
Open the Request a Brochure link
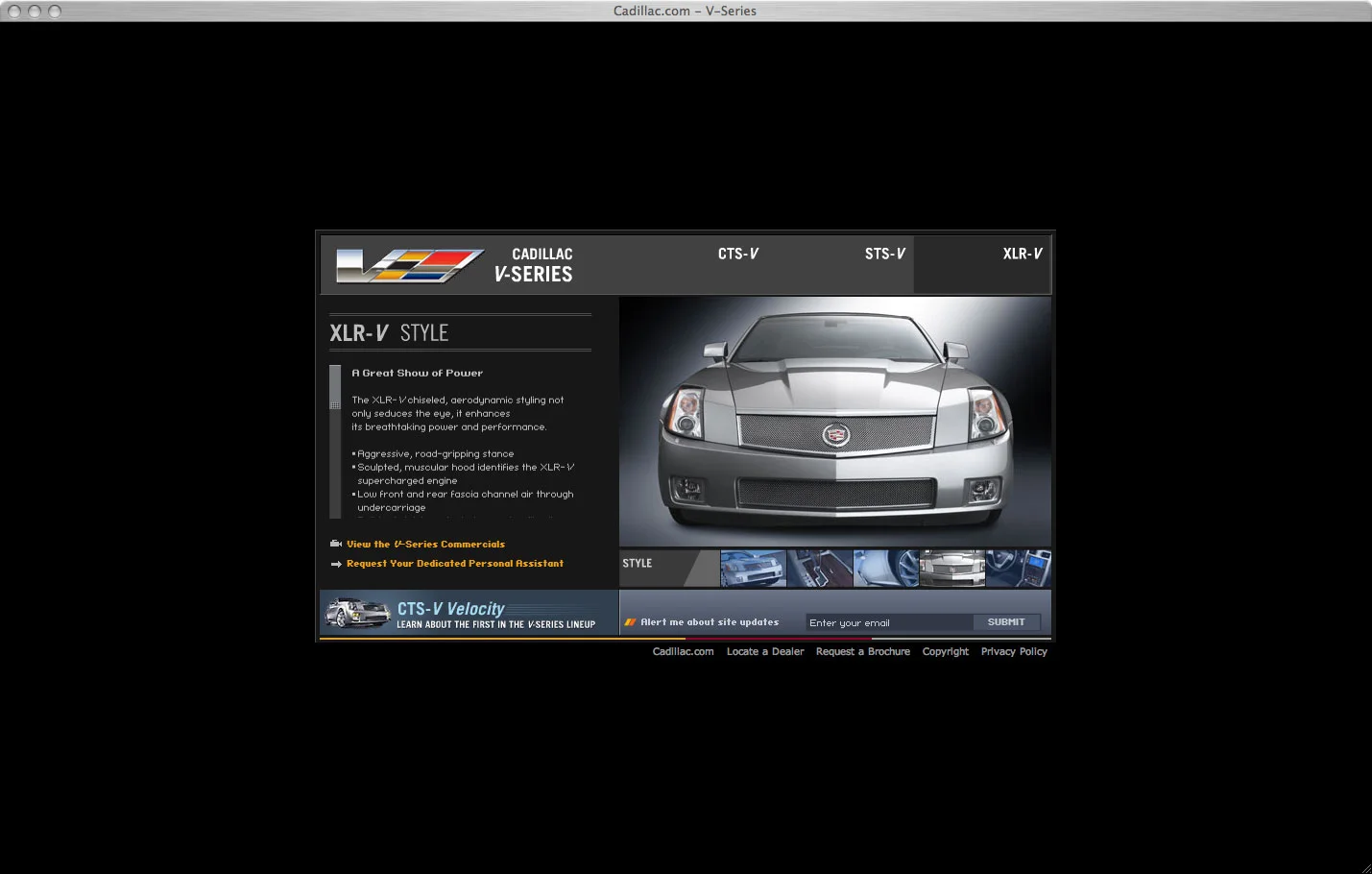point(863,651)
